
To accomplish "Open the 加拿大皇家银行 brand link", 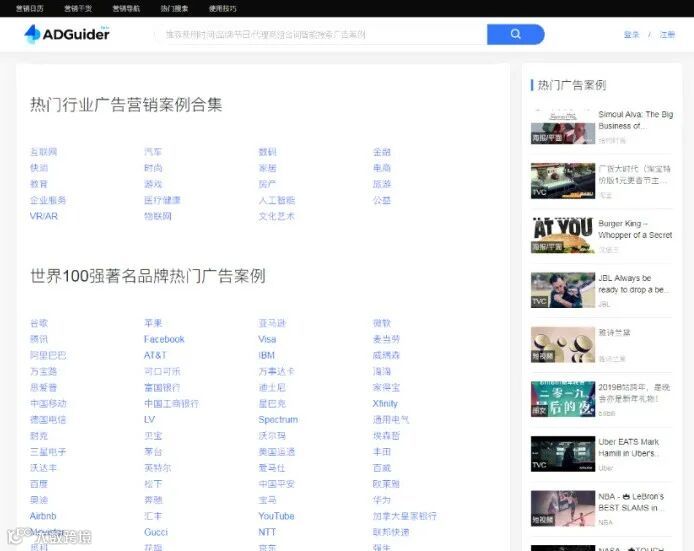I will (405, 516).
